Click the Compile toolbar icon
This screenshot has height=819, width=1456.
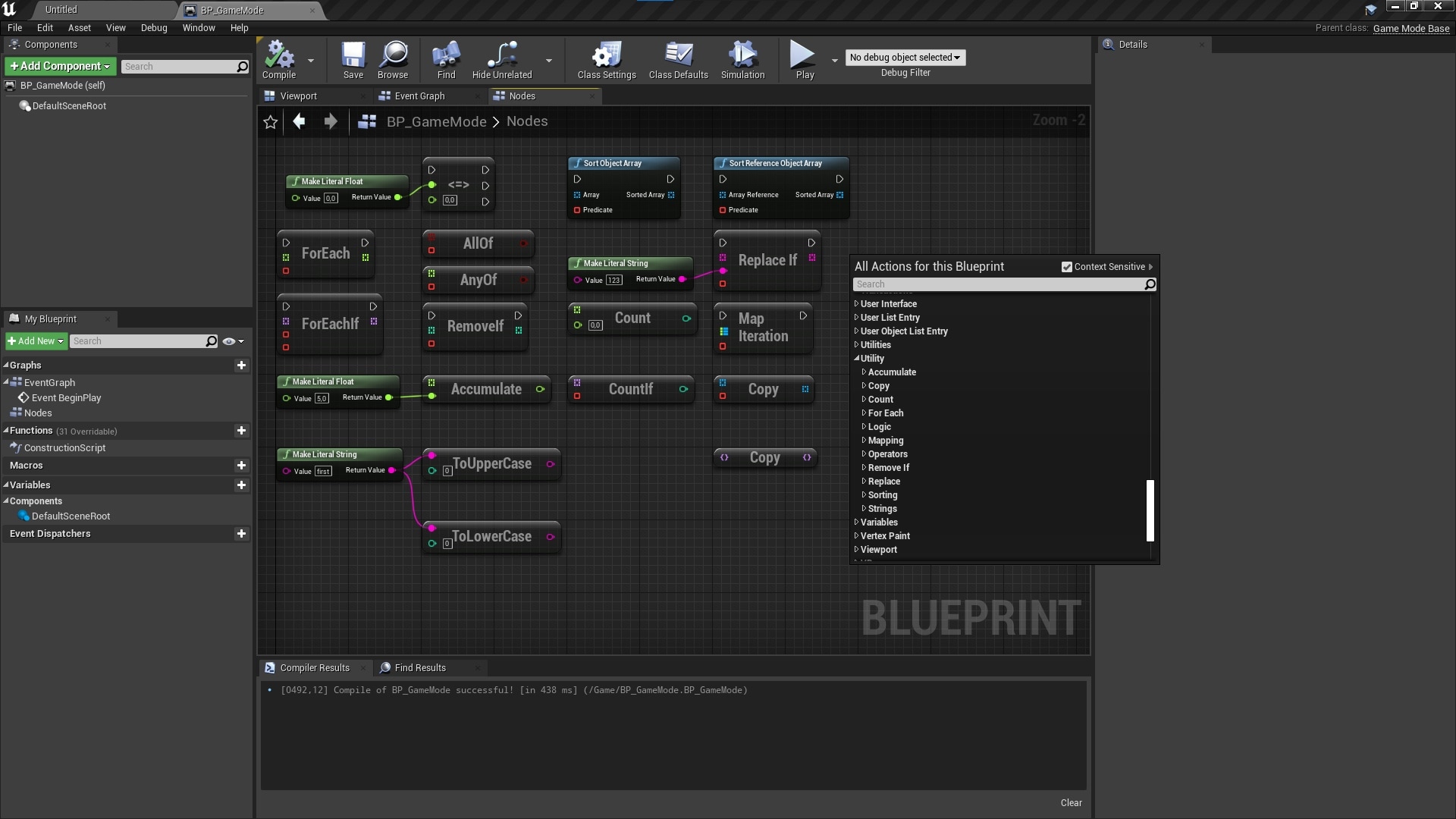coord(279,60)
